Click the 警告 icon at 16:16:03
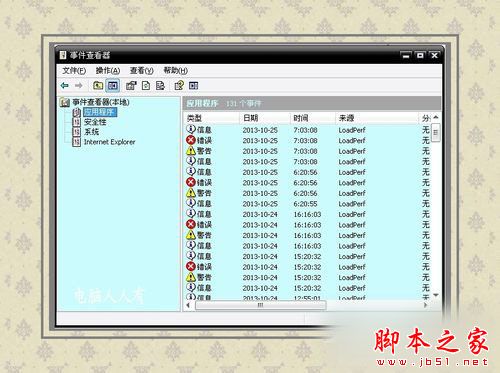 point(191,235)
